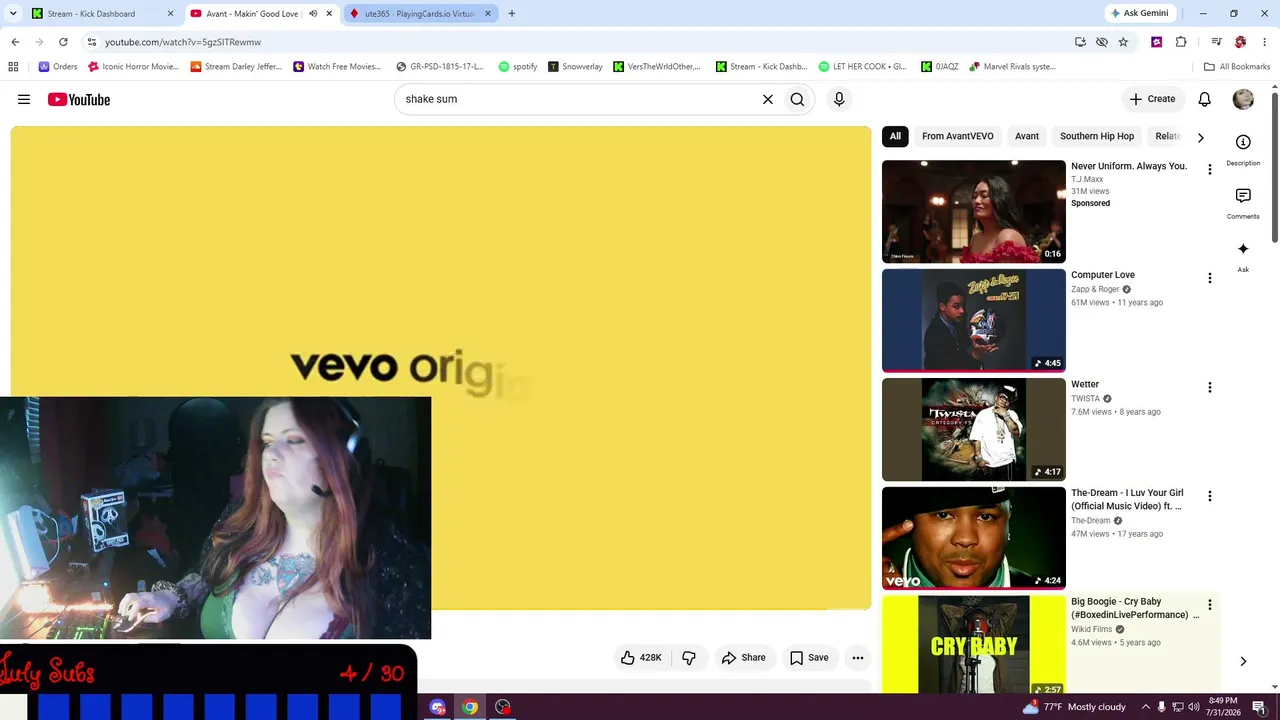1280x720 pixels.
Task: Open the Chrome extensions puzzle menu
Action: 1181,42
